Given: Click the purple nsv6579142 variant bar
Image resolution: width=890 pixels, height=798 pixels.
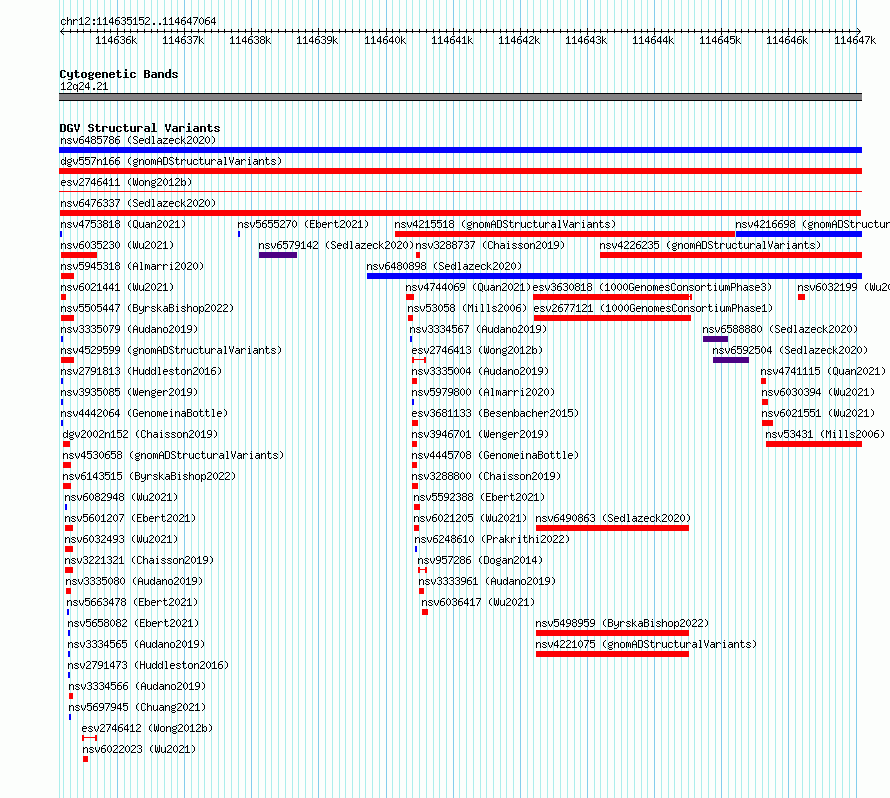Looking at the screenshot, I should point(278,255).
